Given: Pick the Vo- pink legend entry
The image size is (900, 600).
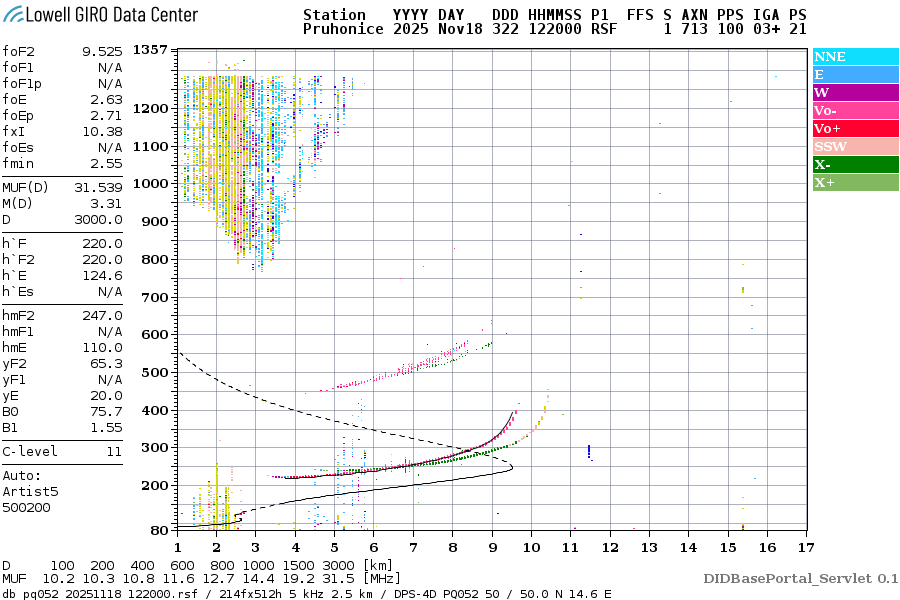Looking at the screenshot, I should tap(855, 111).
